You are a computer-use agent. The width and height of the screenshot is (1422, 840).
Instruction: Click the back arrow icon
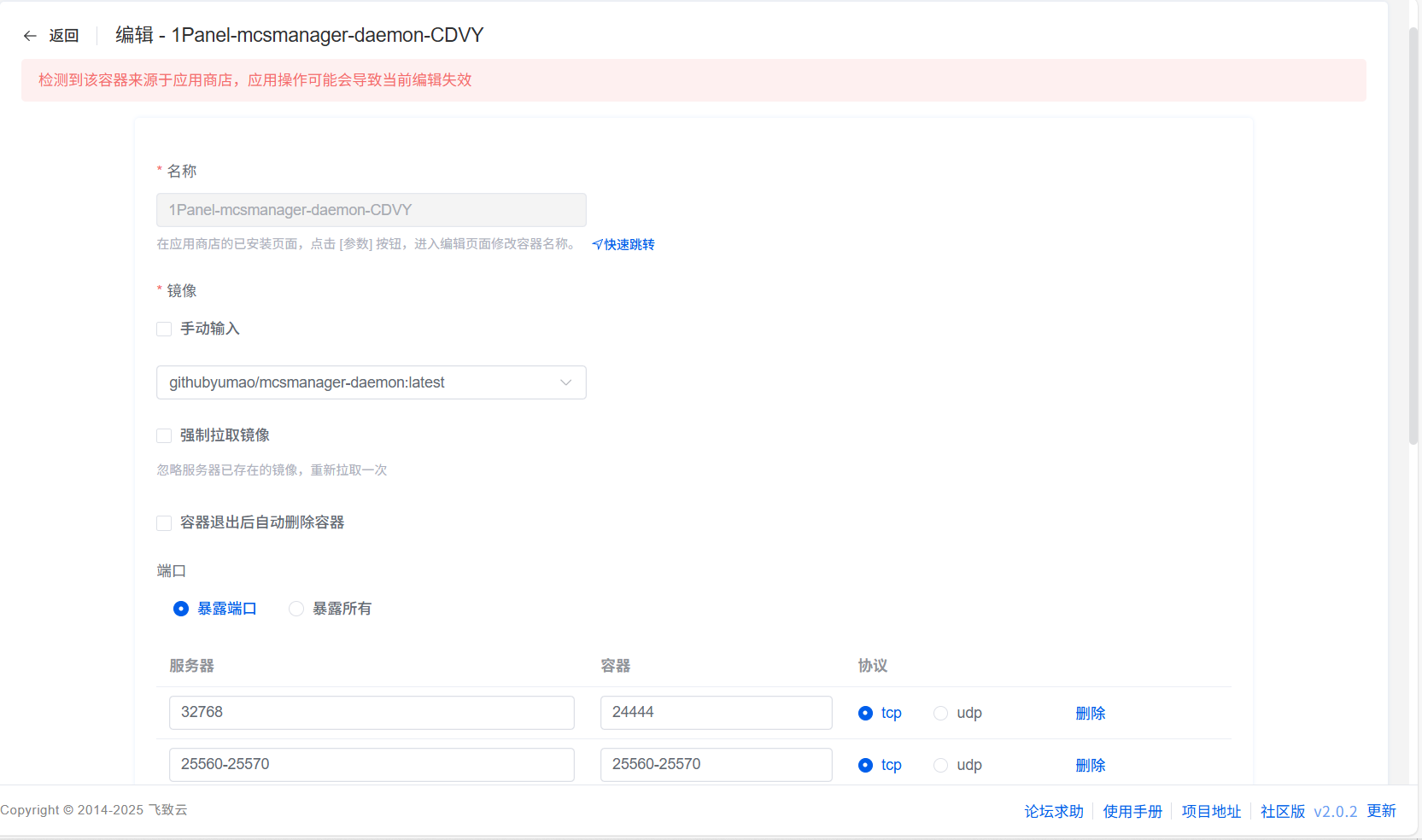pos(30,36)
